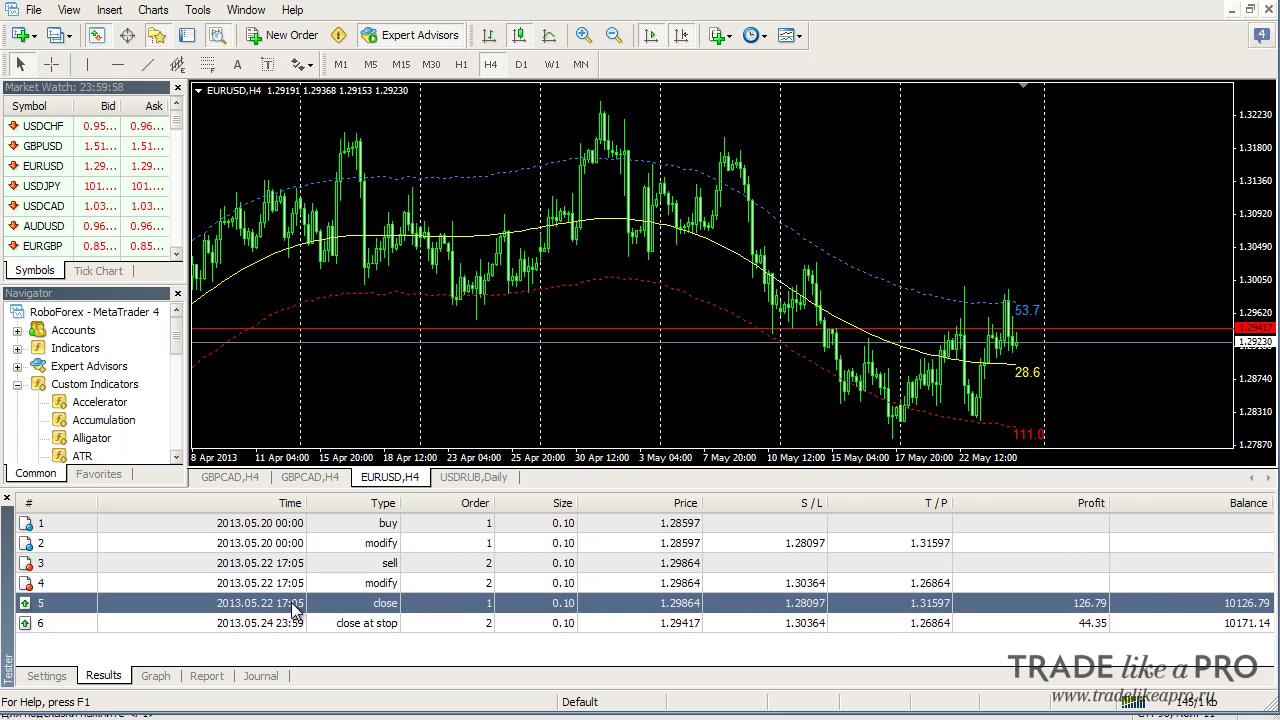Open the Charts menu

153,10
